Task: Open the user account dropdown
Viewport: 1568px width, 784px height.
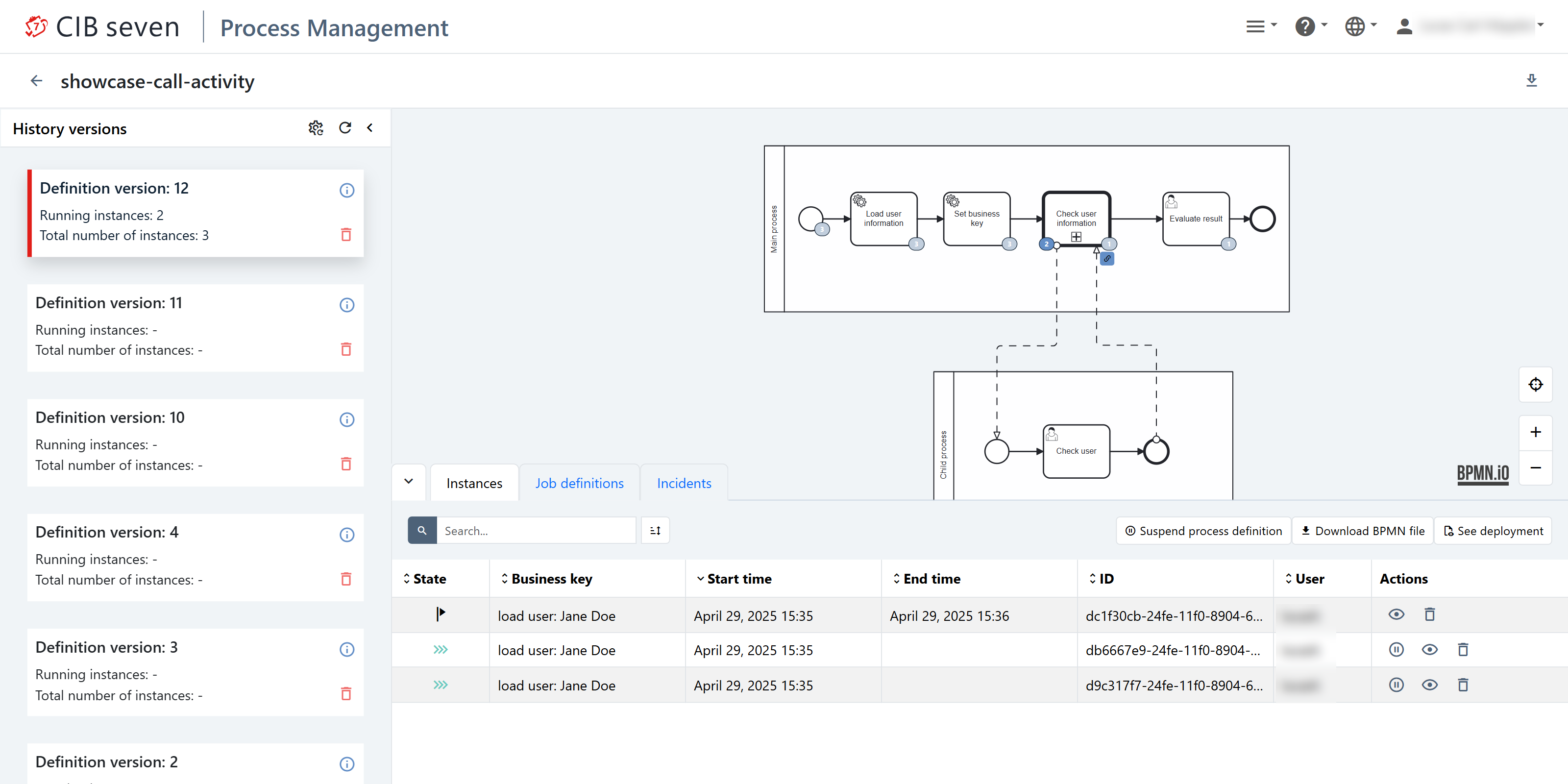Action: pyautogui.click(x=1470, y=26)
